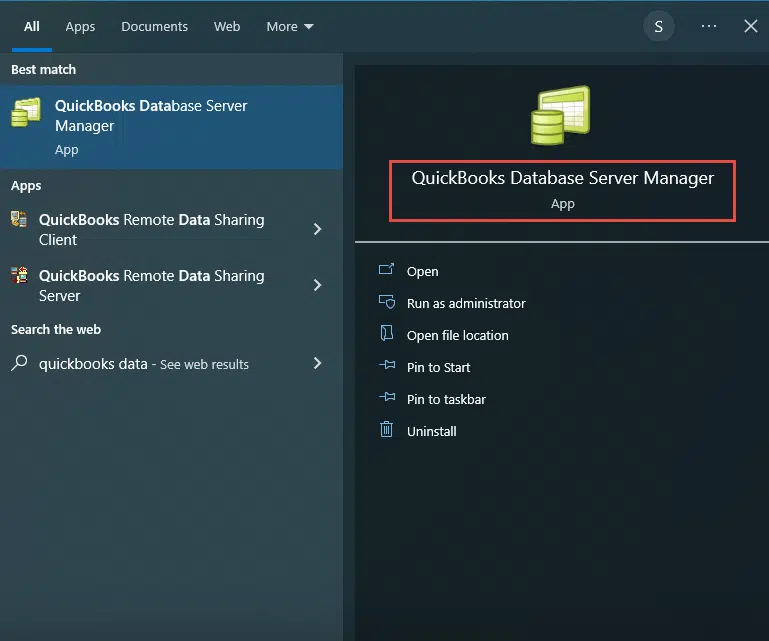Click the QuickBooks Remote Data Sharing Server icon

tap(19, 276)
